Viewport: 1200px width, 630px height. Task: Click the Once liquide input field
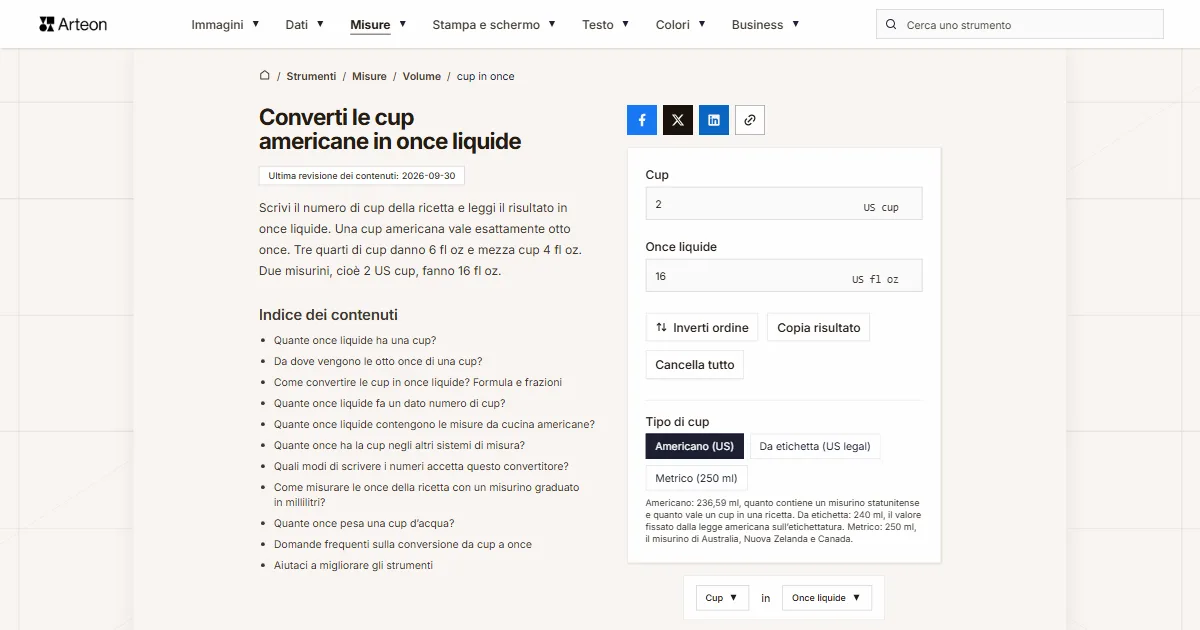784,276
